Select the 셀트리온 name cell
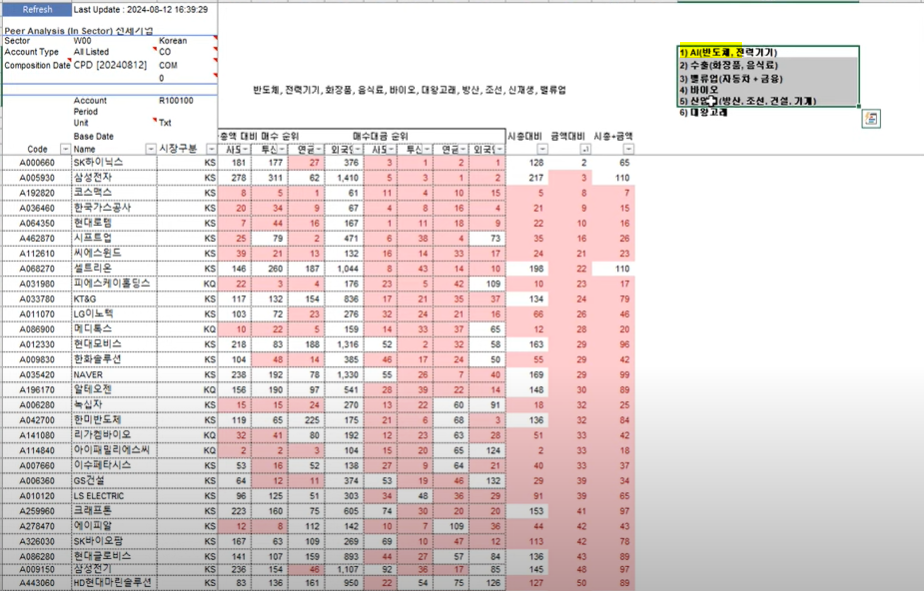The height and width of the screenshot is (591, 924). tap(114, 269)
